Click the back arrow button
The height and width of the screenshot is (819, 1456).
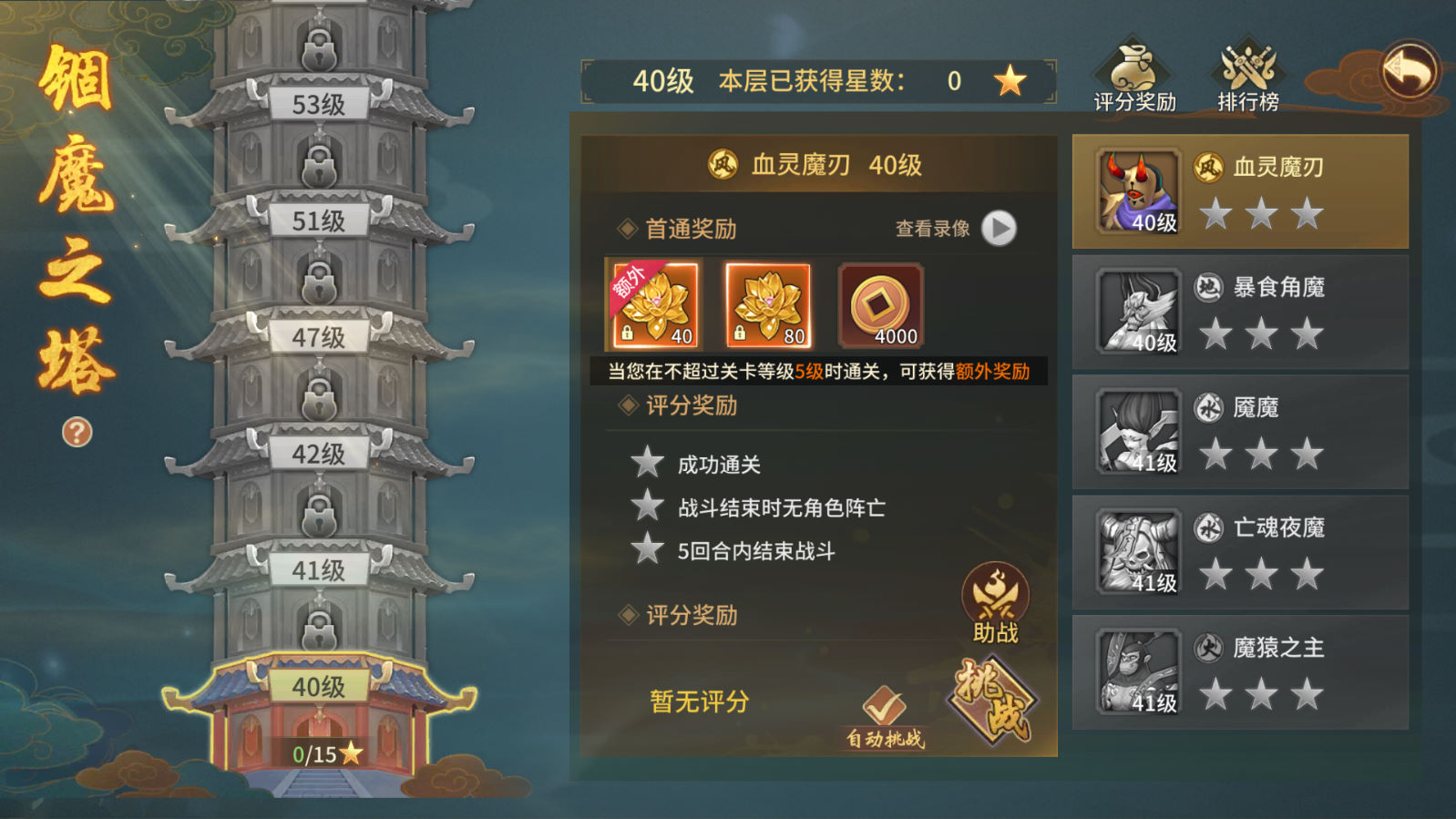click(x=1409, y=70)
